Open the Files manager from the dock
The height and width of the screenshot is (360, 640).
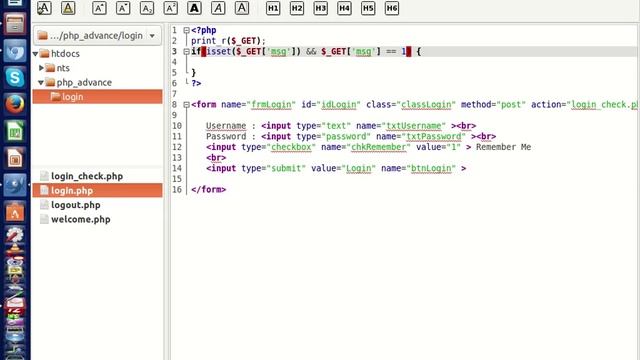coord(15,24)
